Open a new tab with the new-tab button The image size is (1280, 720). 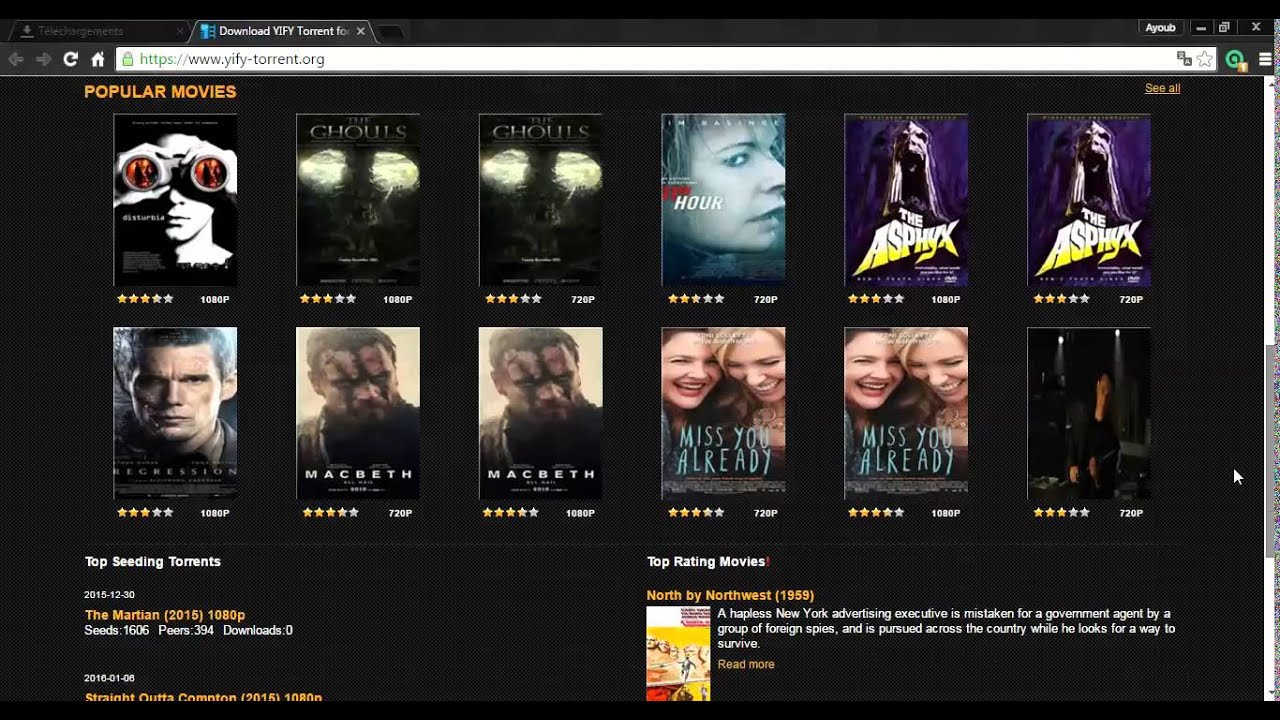391,32
